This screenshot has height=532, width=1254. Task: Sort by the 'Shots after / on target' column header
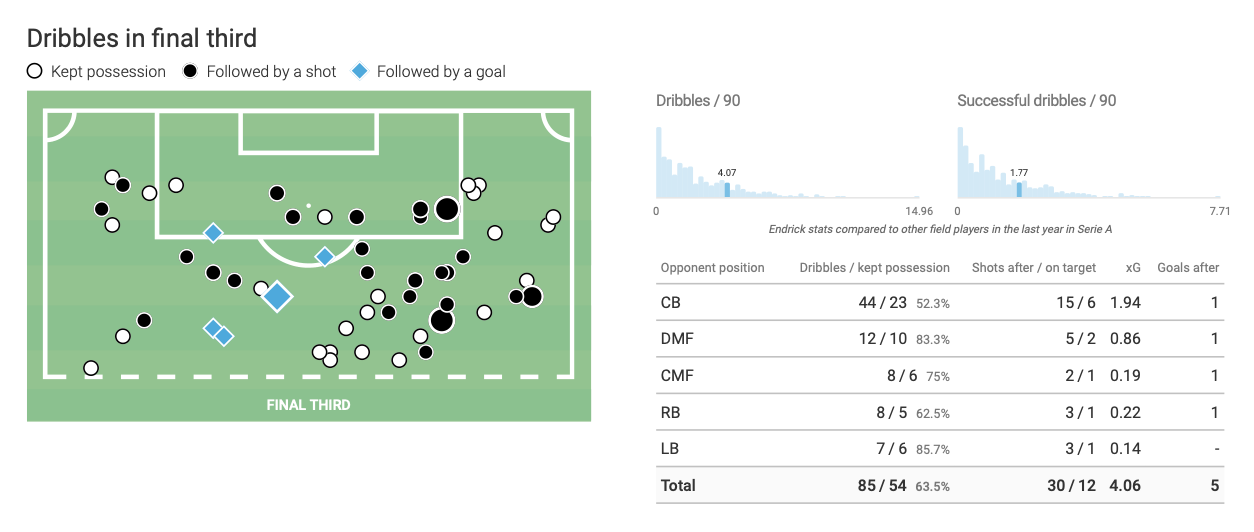click(x=1033, y=268)
